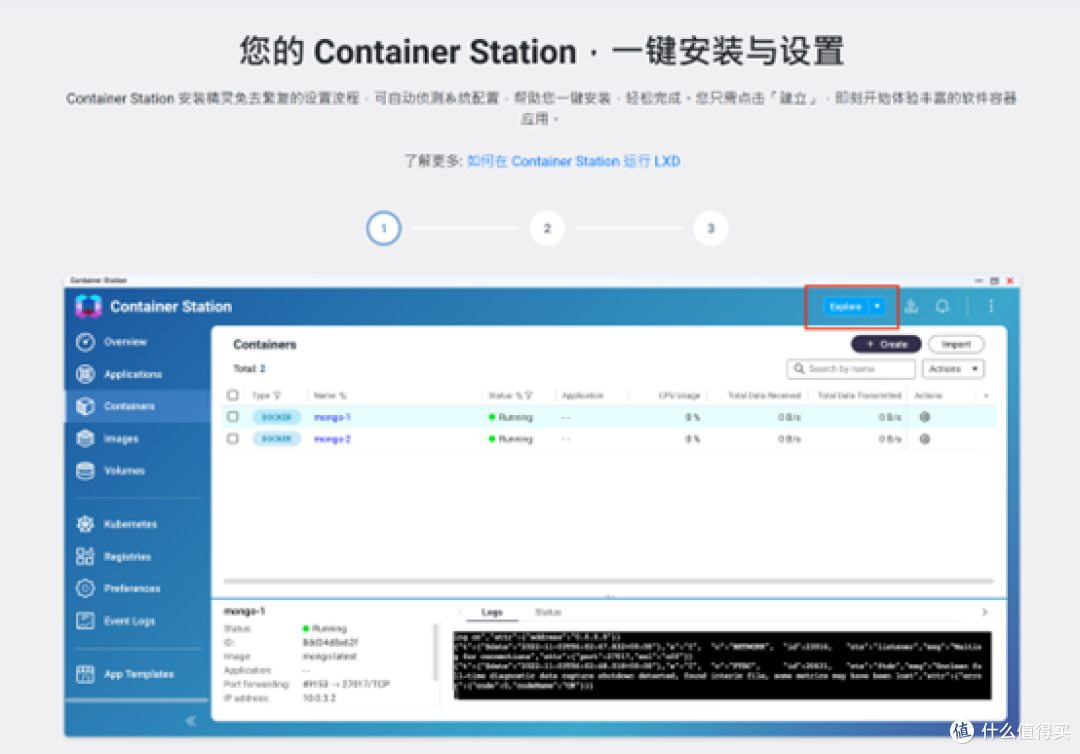Click the DOCKER type badge for mongo-2
The height and width of the screenshot is (754, 1080).
(277, 439)
